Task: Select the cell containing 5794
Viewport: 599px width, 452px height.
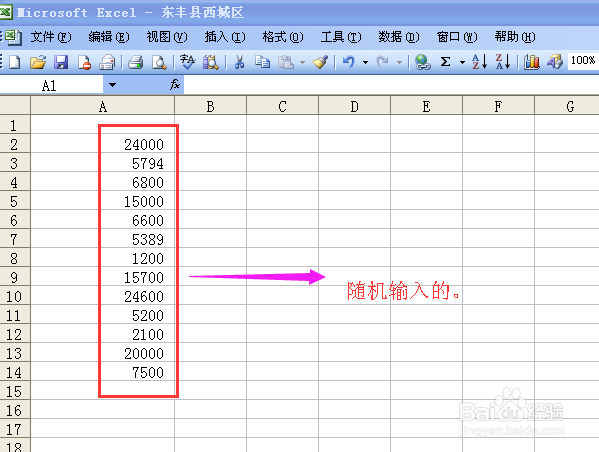Action: coord(102,163)
